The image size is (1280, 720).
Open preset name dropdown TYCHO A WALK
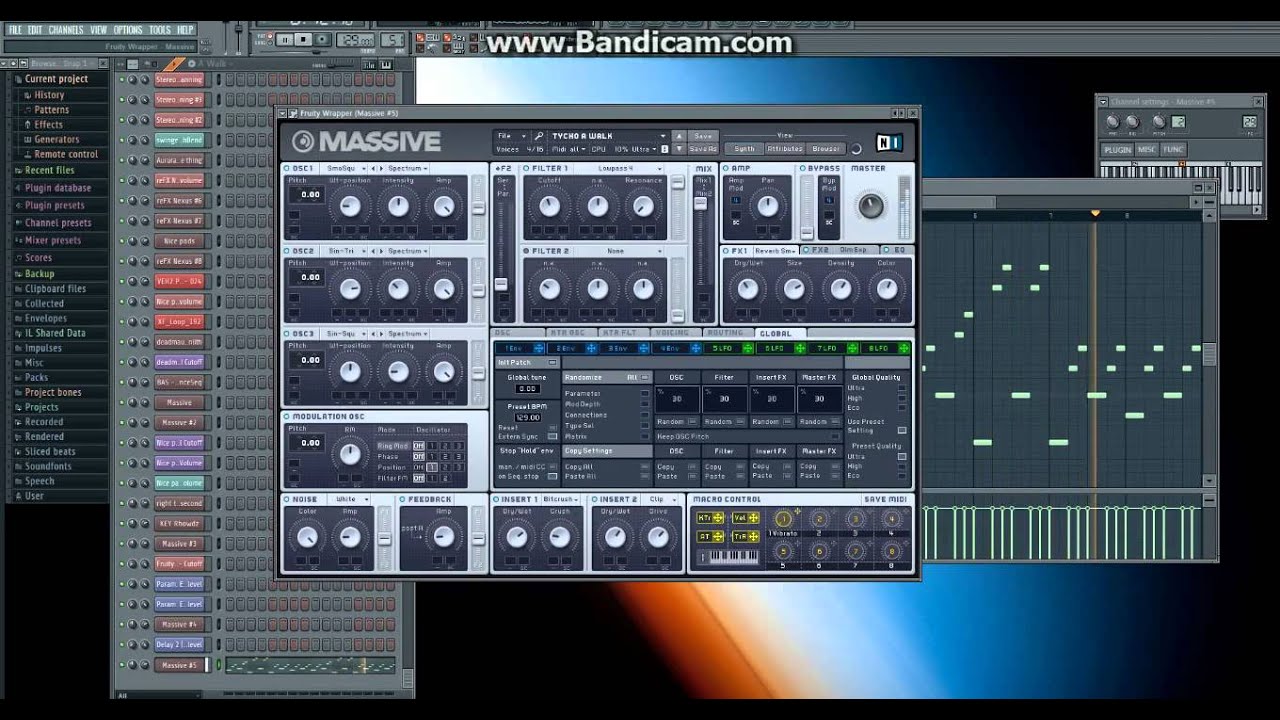[608, 136]
